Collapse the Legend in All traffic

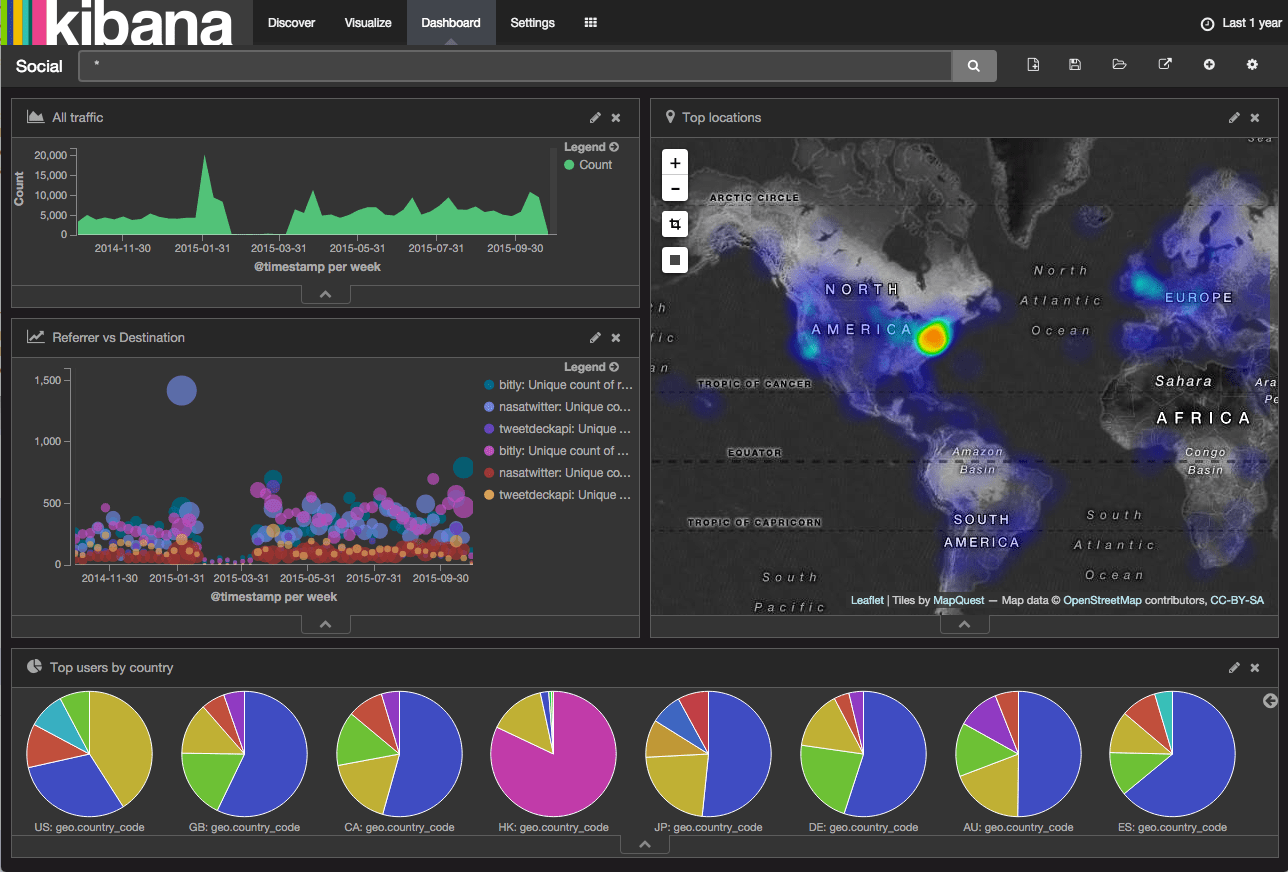(x=616, y=146)
